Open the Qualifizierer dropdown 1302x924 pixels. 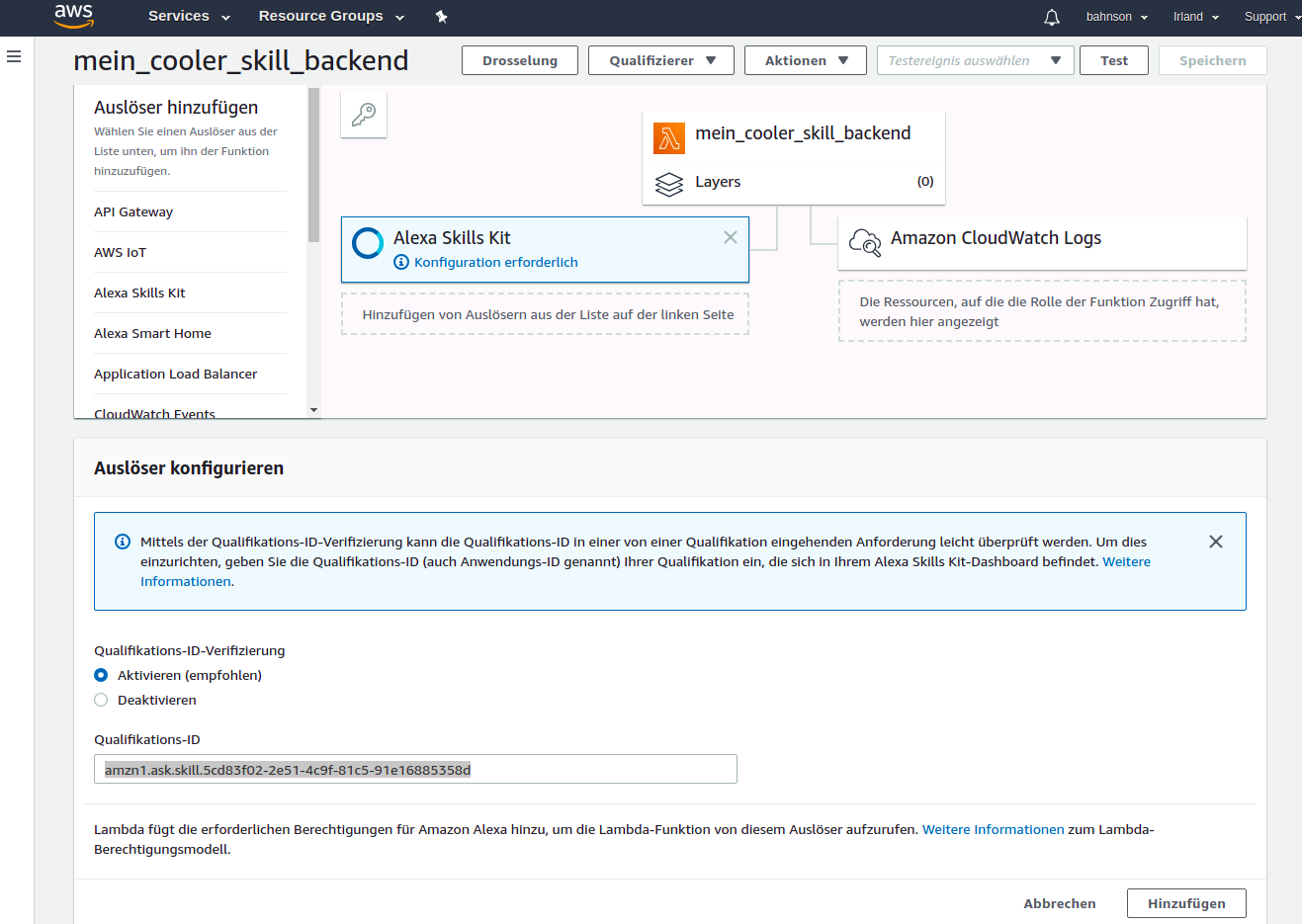click(660, 59)
